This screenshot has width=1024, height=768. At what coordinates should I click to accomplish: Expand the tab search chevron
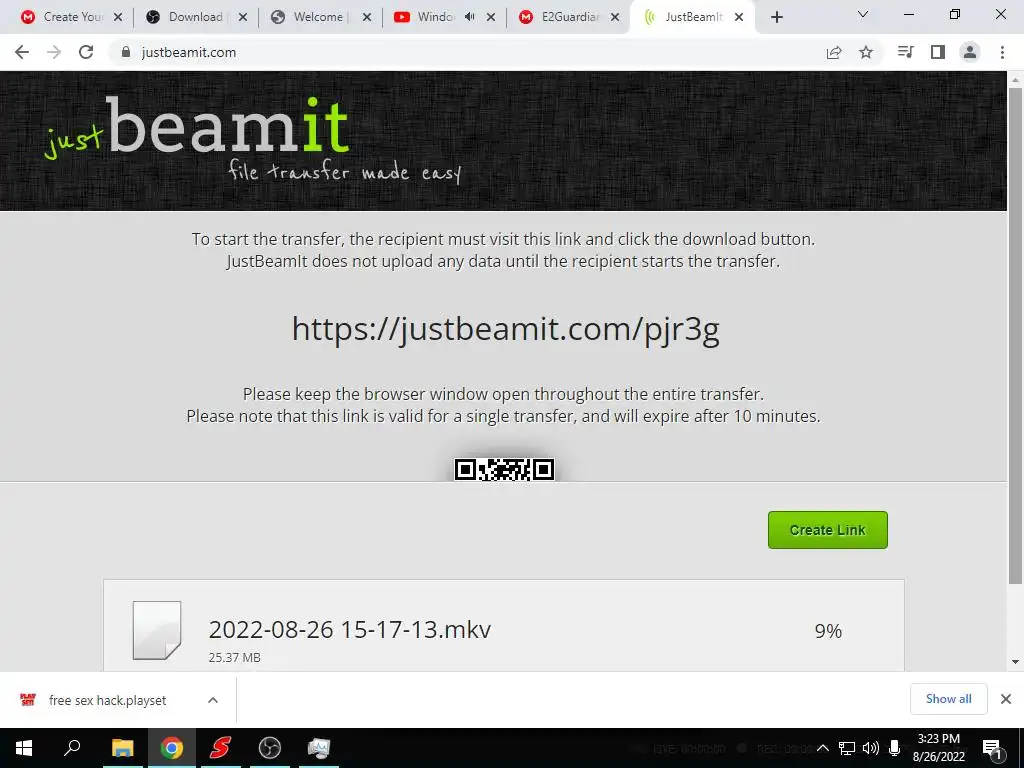tap(863, 14)
